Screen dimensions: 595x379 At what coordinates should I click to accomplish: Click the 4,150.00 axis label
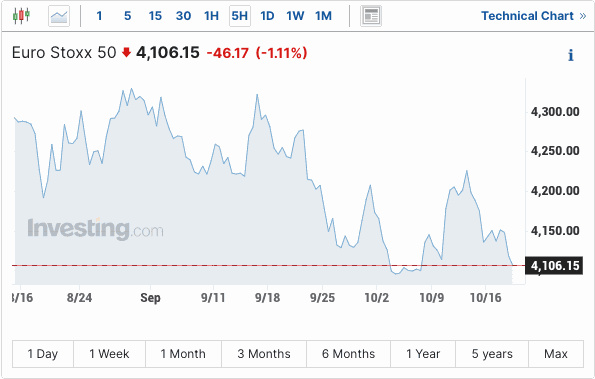[x=555, y=231]
